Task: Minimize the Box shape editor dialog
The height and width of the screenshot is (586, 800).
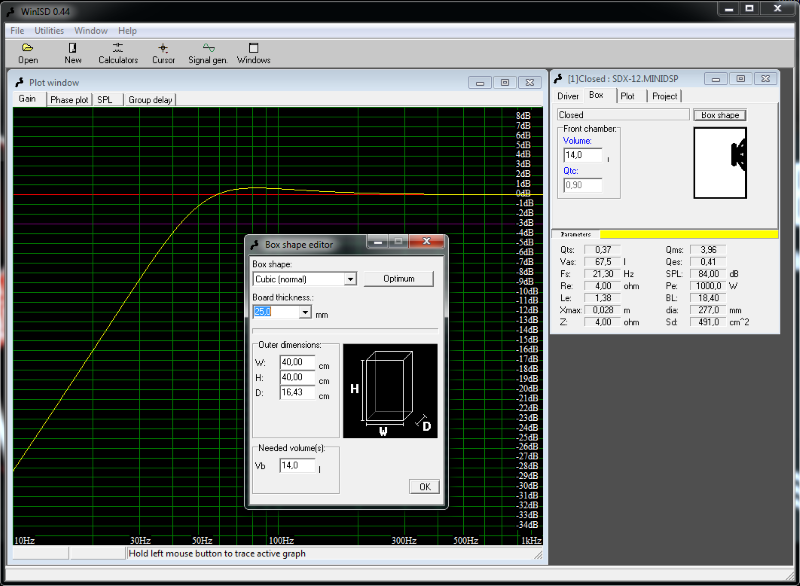Action: pyautogui.click(x=378, y=242)
